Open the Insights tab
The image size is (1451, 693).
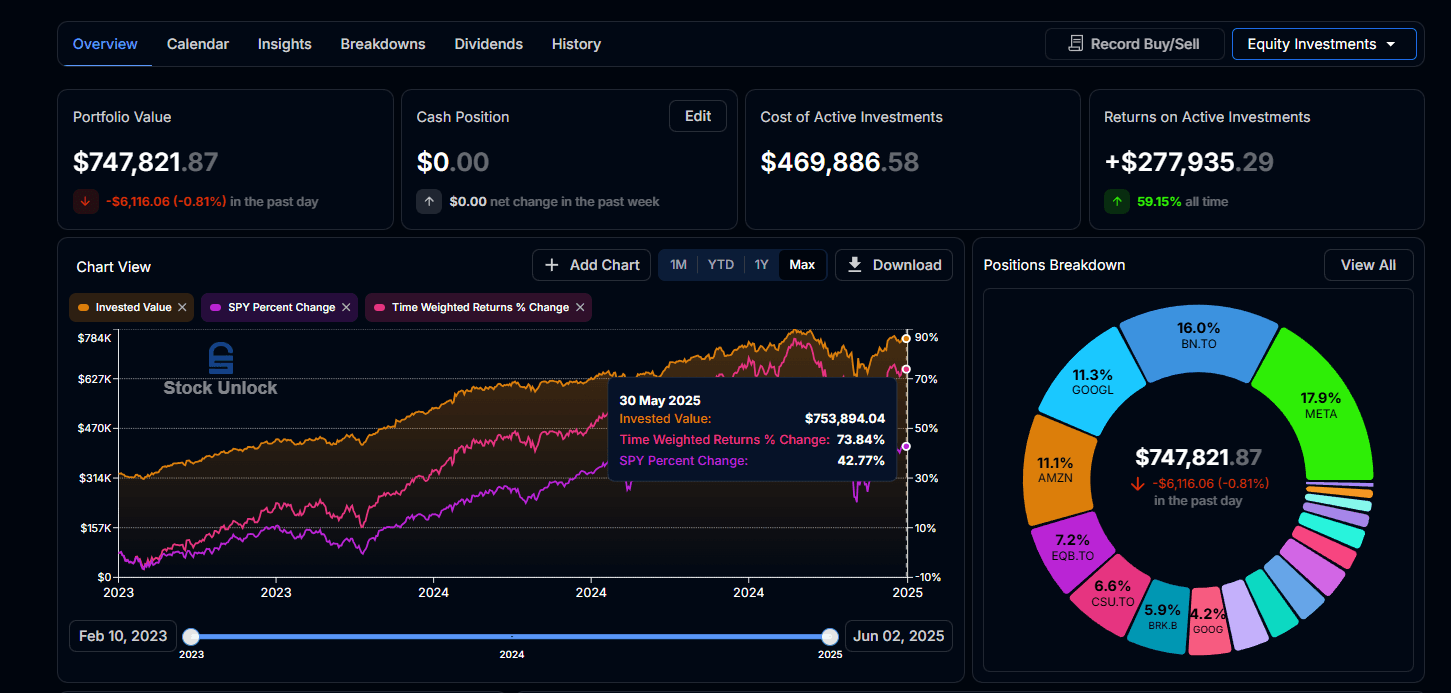(x=285, y=44)
